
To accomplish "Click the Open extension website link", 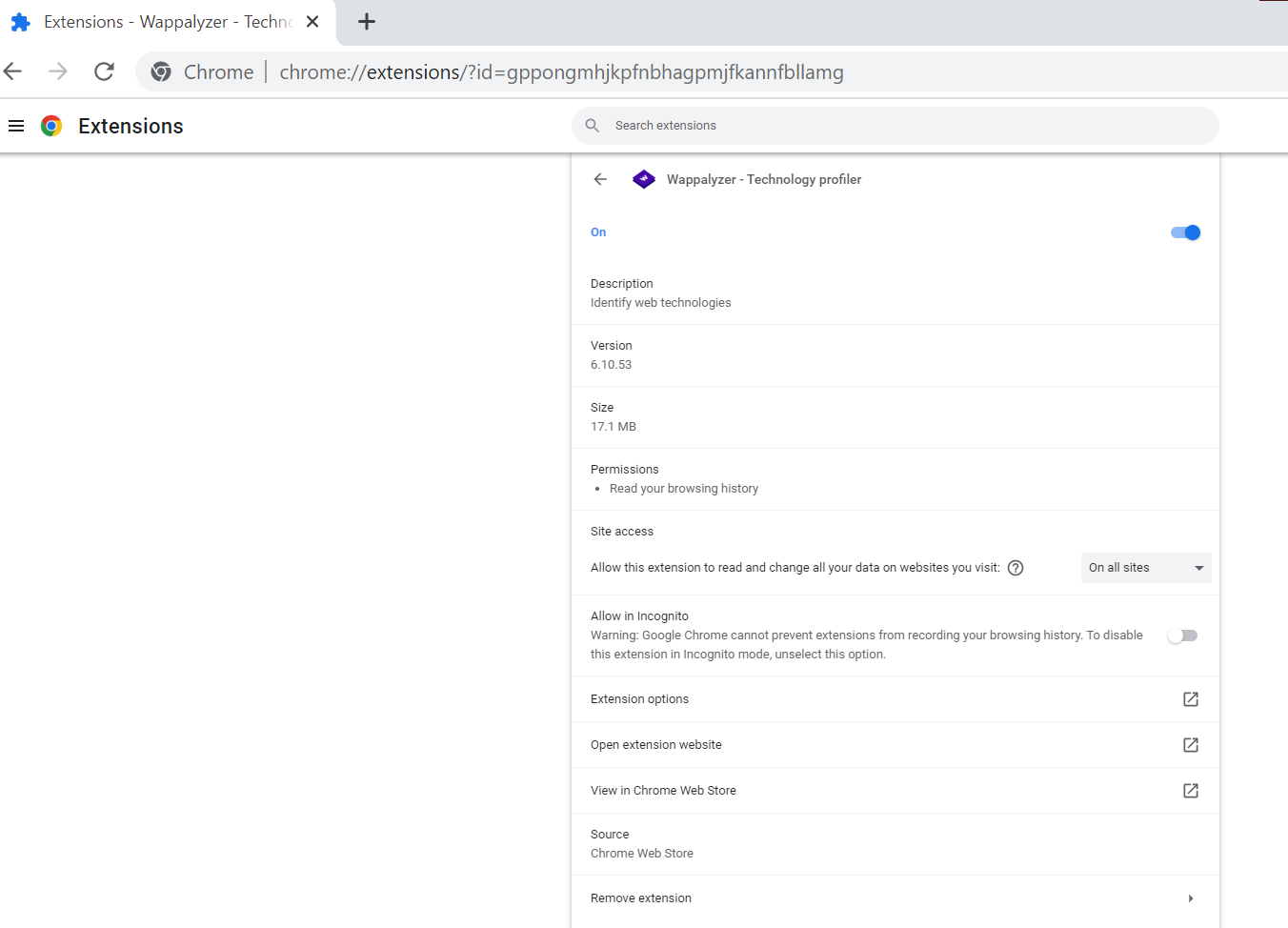I will [655, 744].
